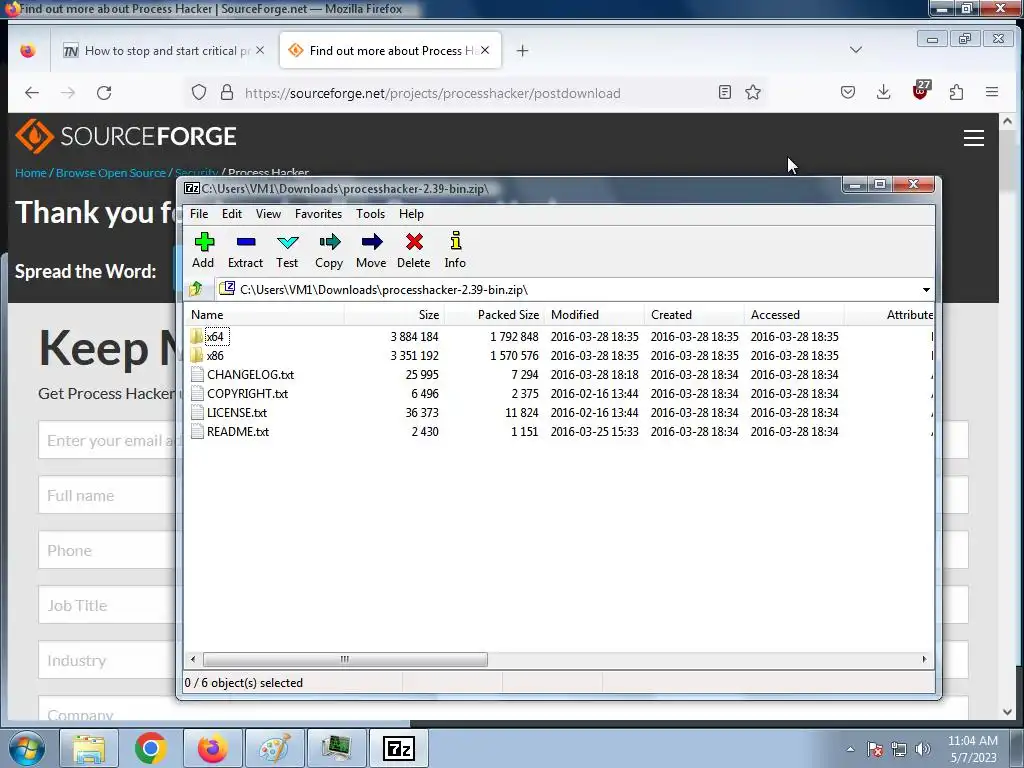Open the Help menu
This screenshot has width=1024, height=768.
pyautogui.click(x=411, y=214)
